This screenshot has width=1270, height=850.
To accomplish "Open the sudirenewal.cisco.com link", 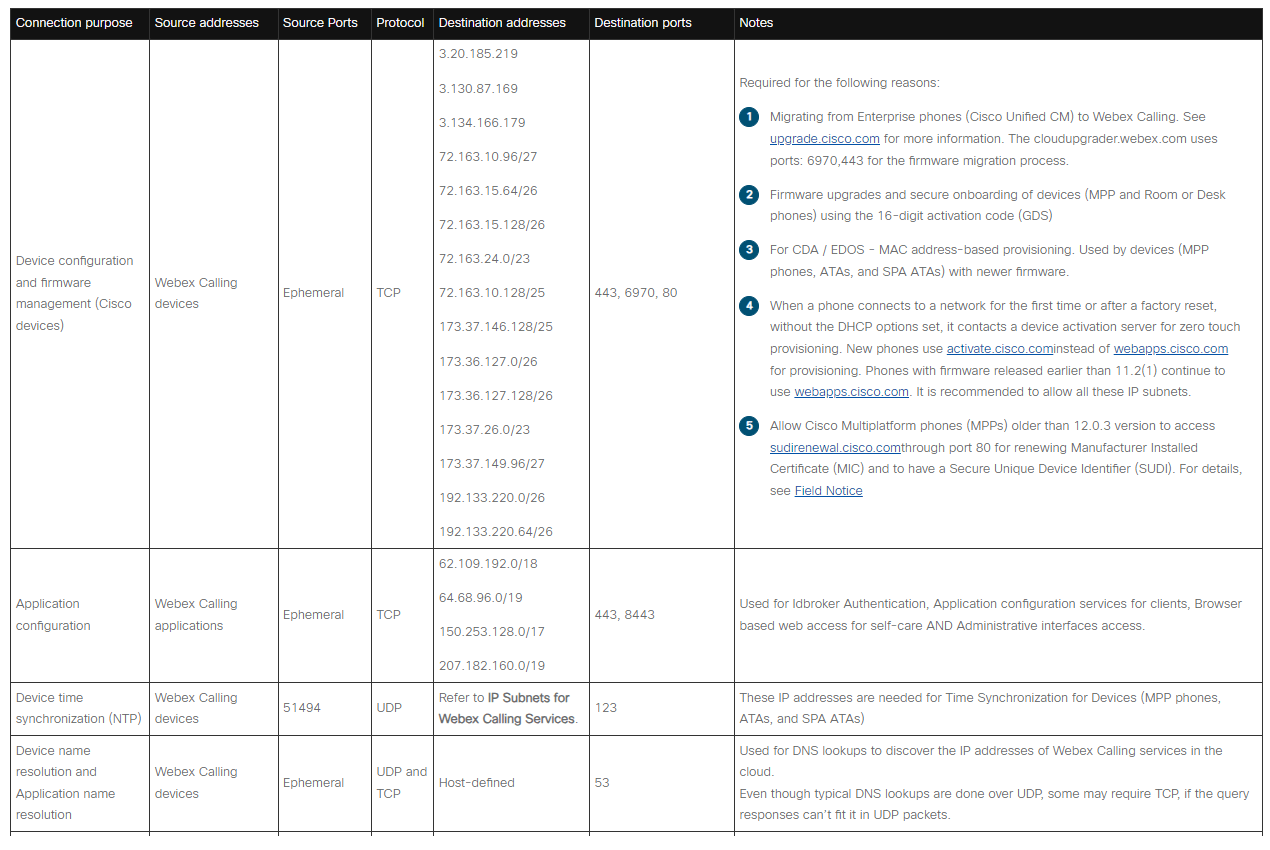I will coord(835,448).
